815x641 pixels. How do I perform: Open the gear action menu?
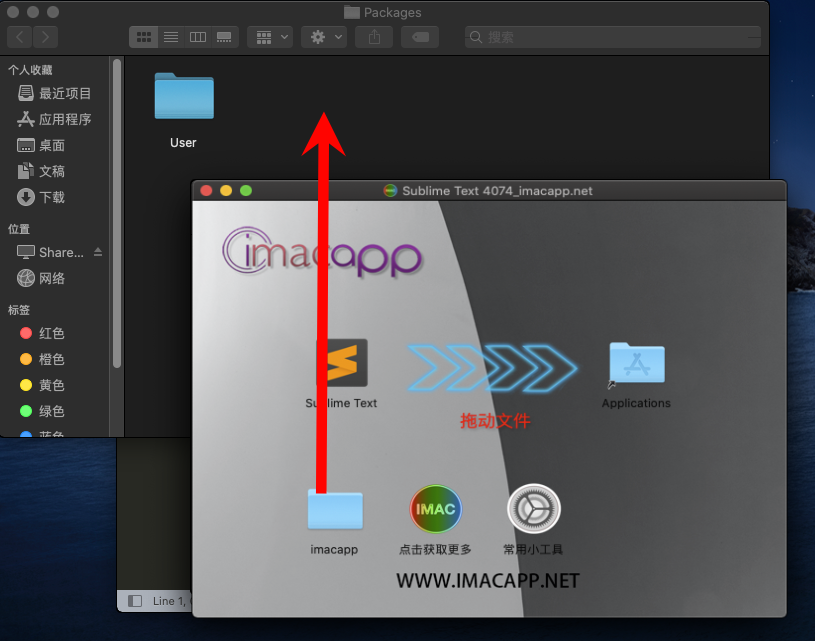click(x=324, y=37)
